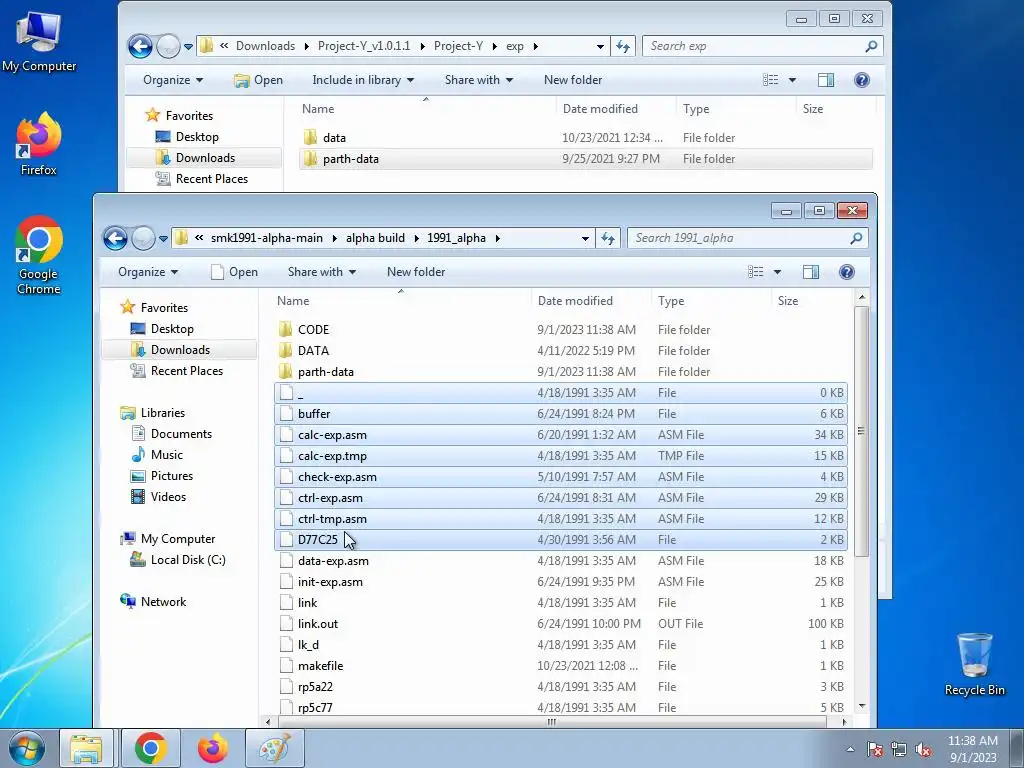The width and height of the screenshot is (1024, 768).
Task: Click the Windows Start button
Action: click(x=26, y=748)
